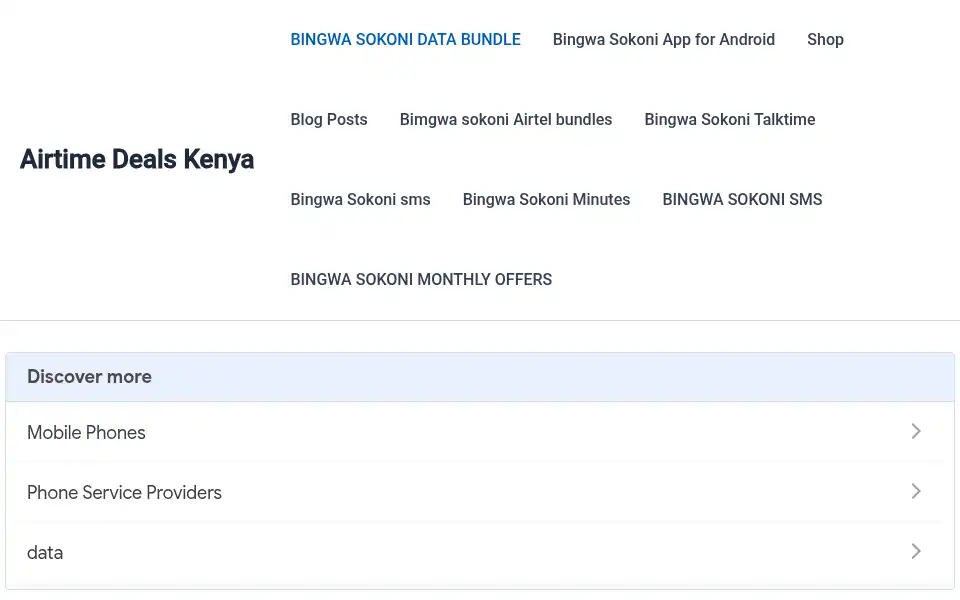Open the data suggestion row
The height and width of the screenshot is (600, 960).
[x=480, y=552]
